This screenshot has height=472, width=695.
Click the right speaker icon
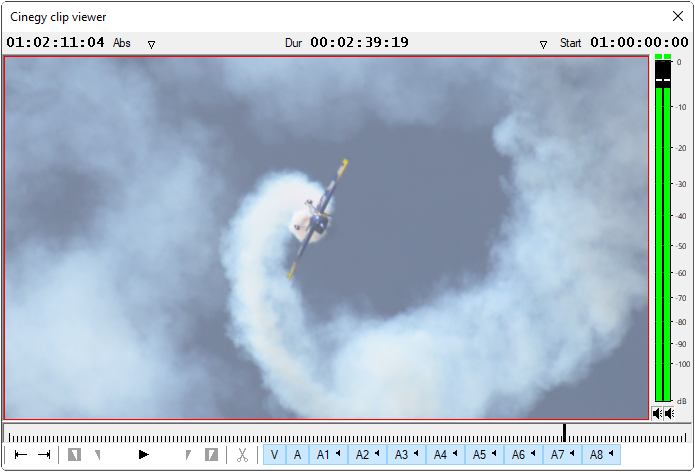[x=669, y=413]
